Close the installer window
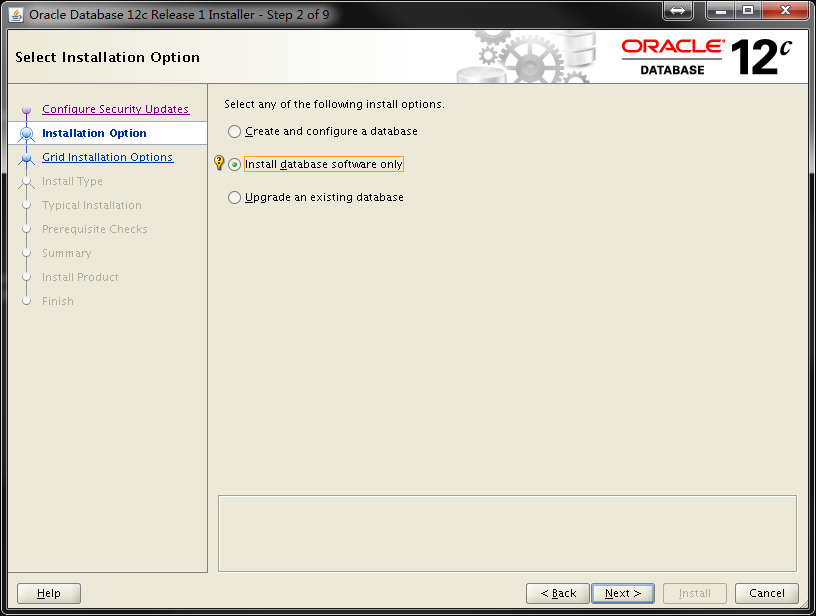The height and width of the screenshot is (616, 816). [785, 10]
